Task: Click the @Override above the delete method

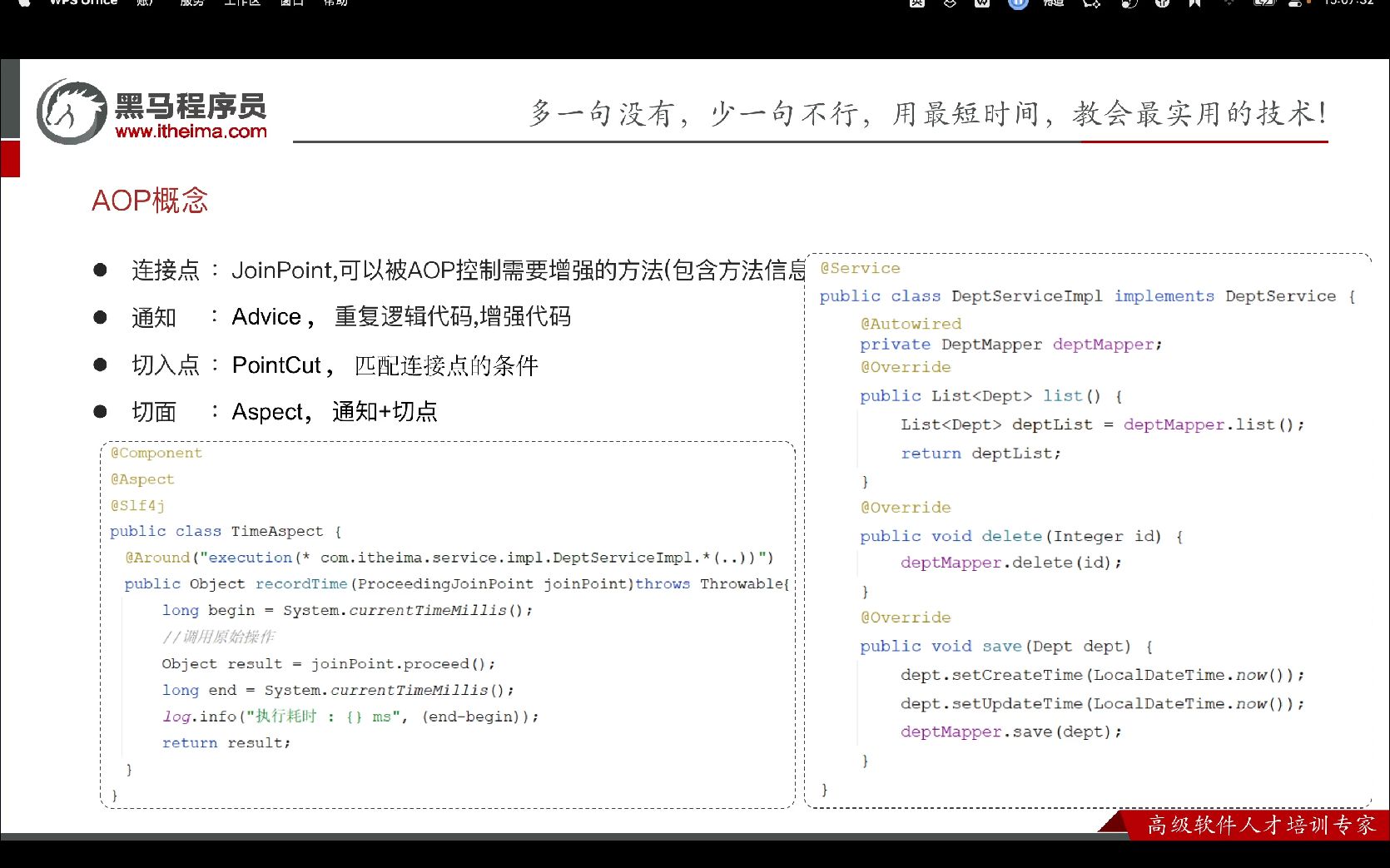Action: [x=906, y=508]
